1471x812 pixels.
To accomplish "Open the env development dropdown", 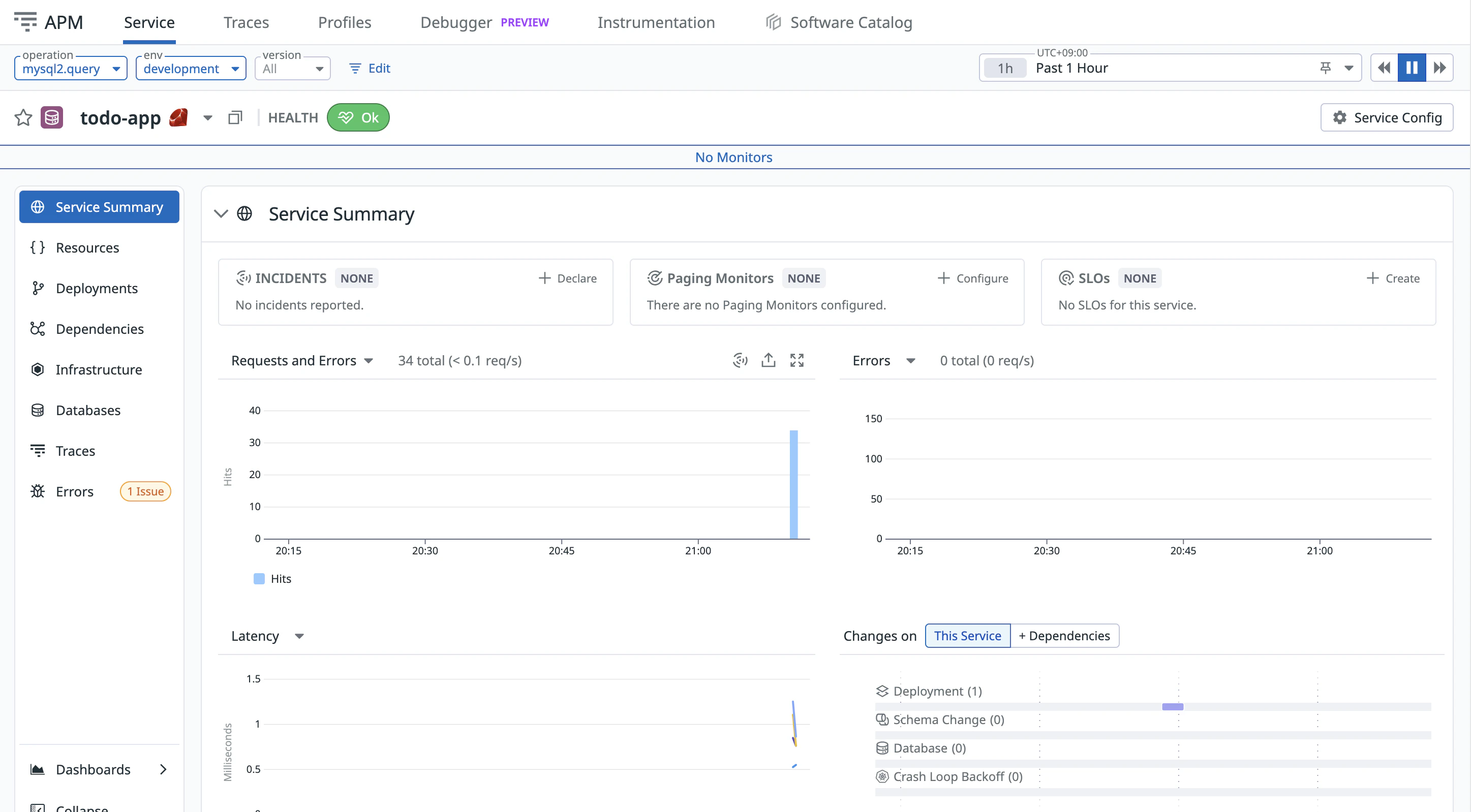I will pos(191,69).
